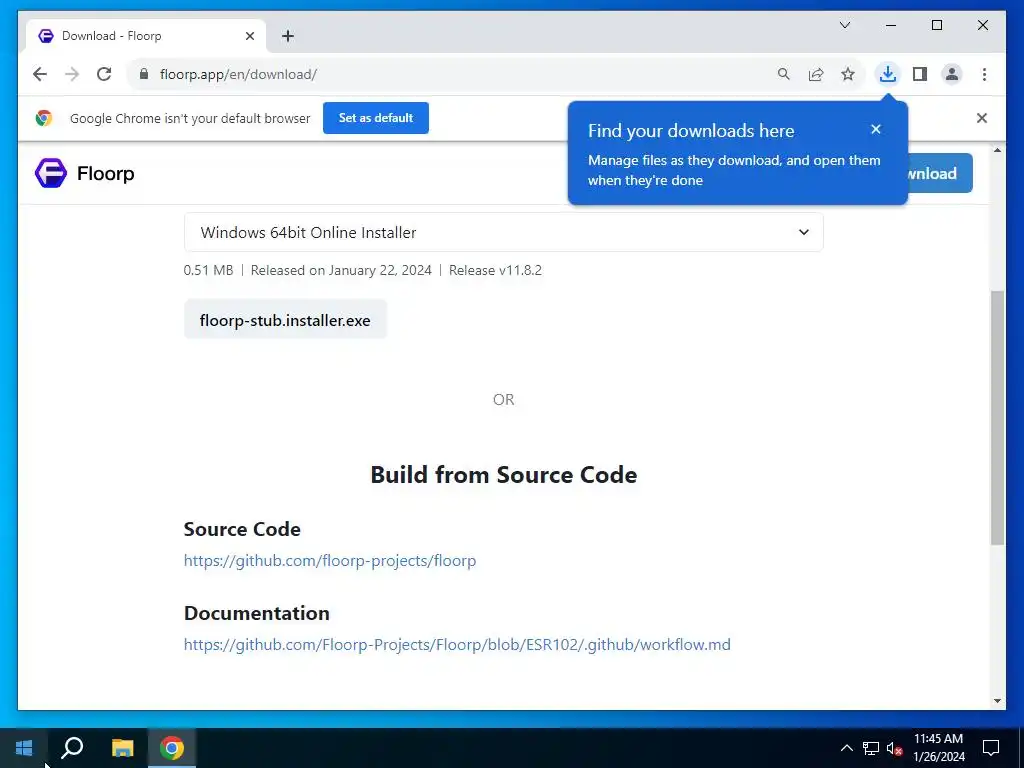Open the taskbar clock and date

(x=938, y=748)
